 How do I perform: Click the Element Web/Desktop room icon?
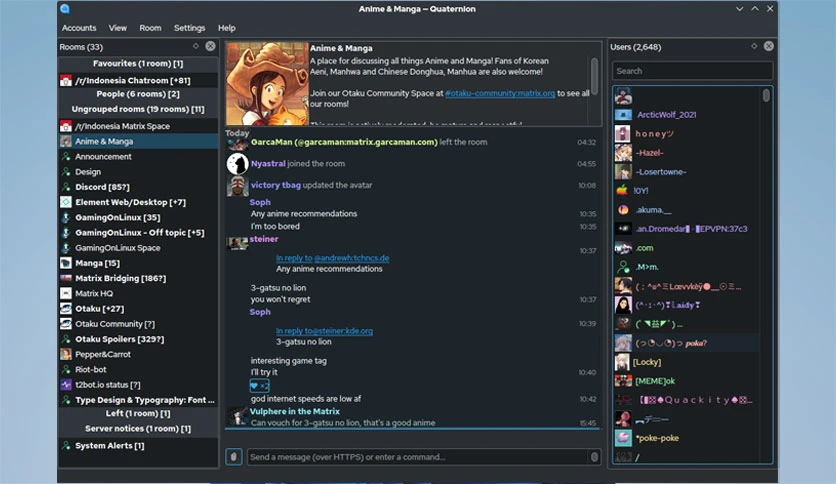(x=66, y=202)
